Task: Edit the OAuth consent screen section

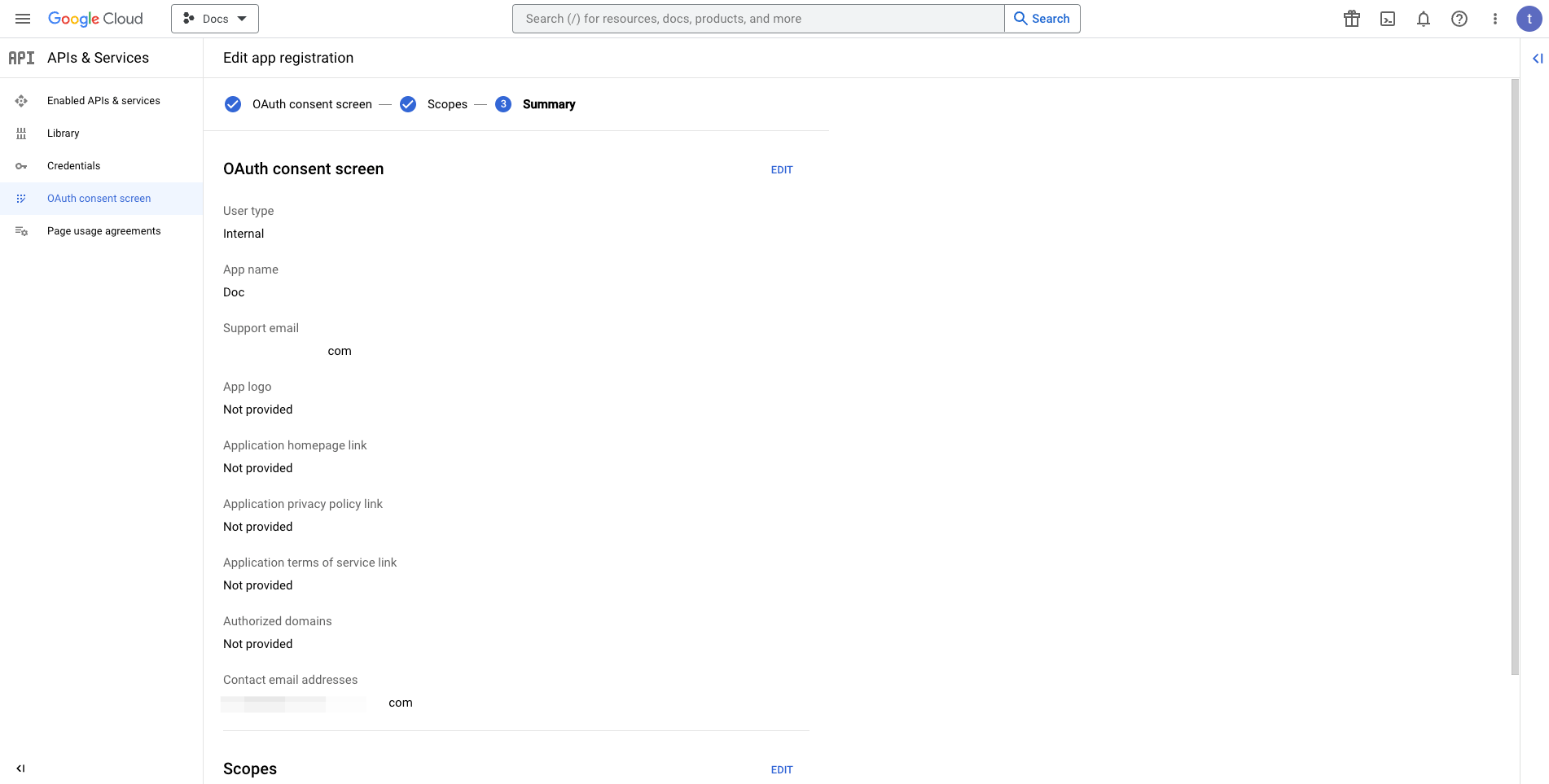Action: 782,170
